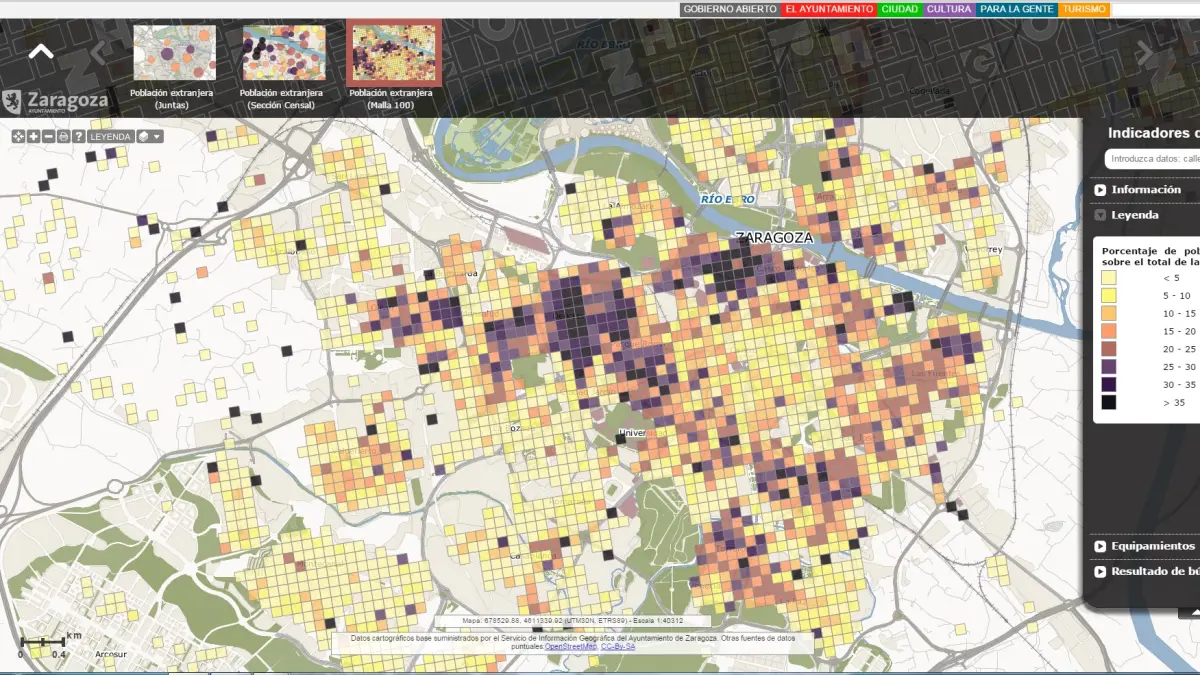Open the GOBIERNO ABIERTO menu

click(x=730, y=9)
